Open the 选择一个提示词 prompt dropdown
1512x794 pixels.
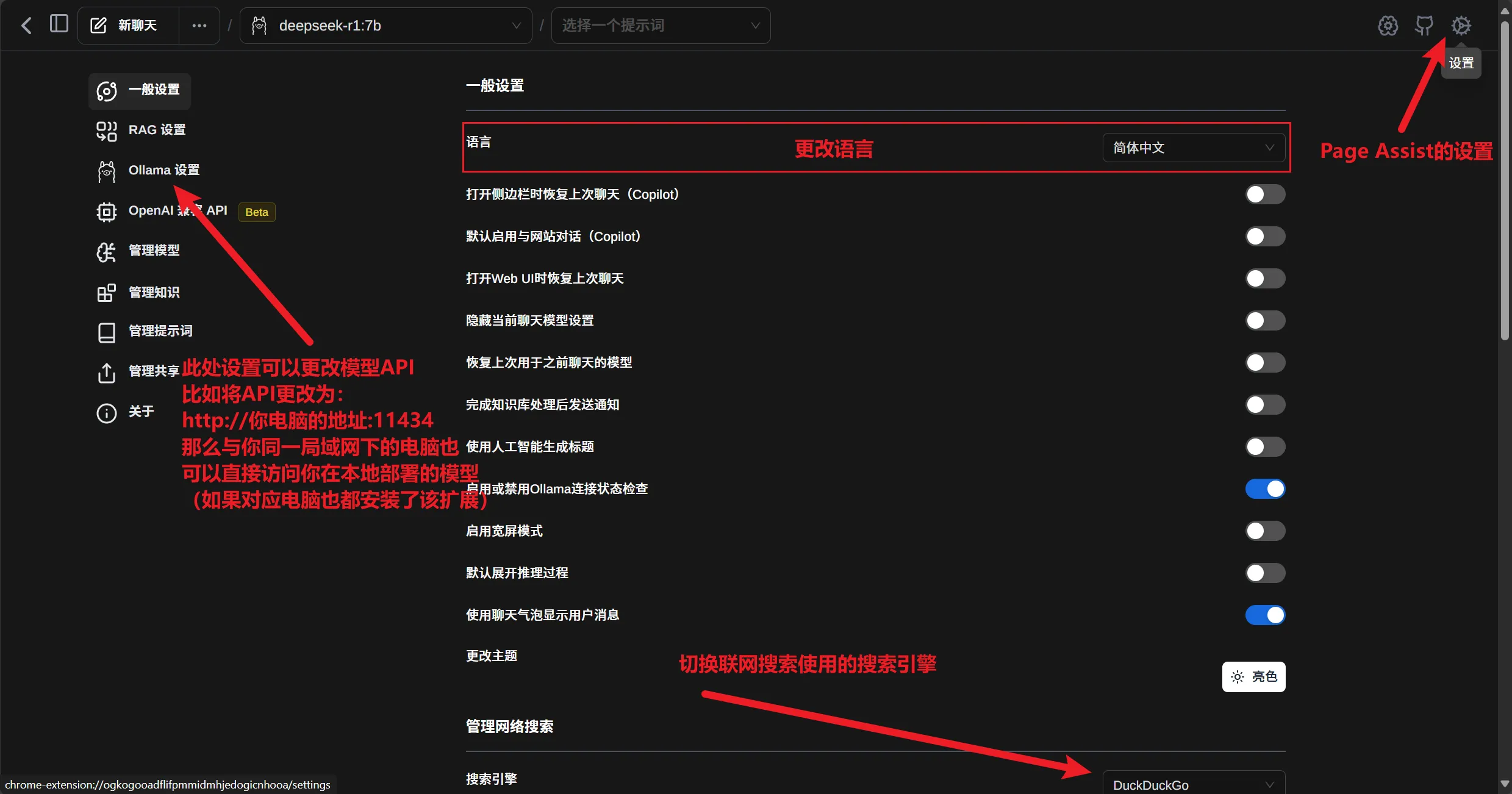661,26
